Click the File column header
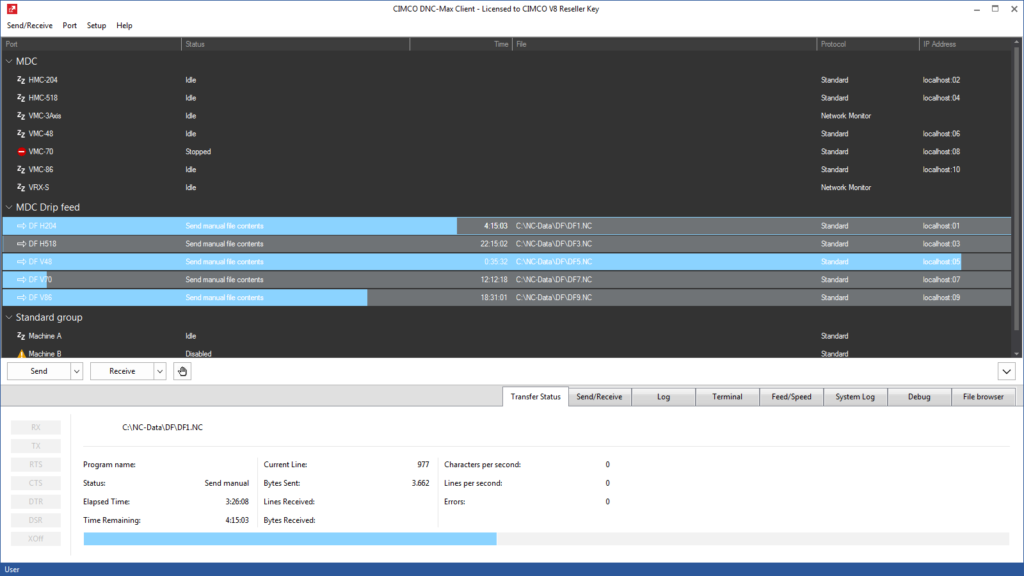Screen dimensions: 1024x576 pos(664,44)
